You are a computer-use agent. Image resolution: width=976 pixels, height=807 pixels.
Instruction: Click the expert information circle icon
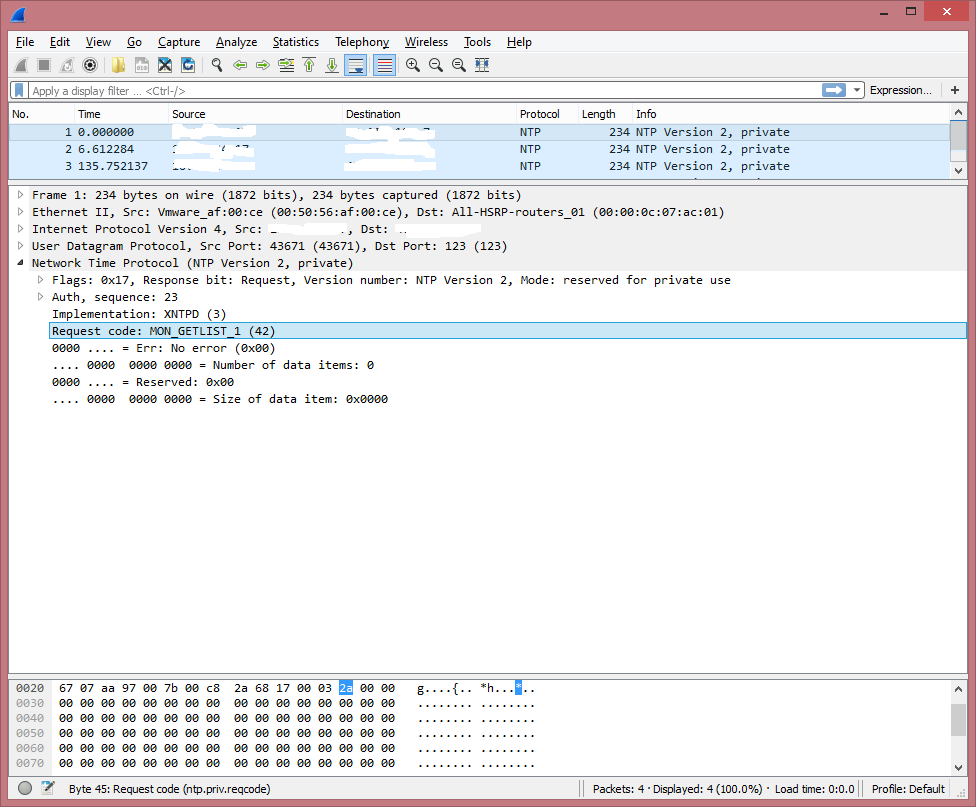(x=25, y=788)
